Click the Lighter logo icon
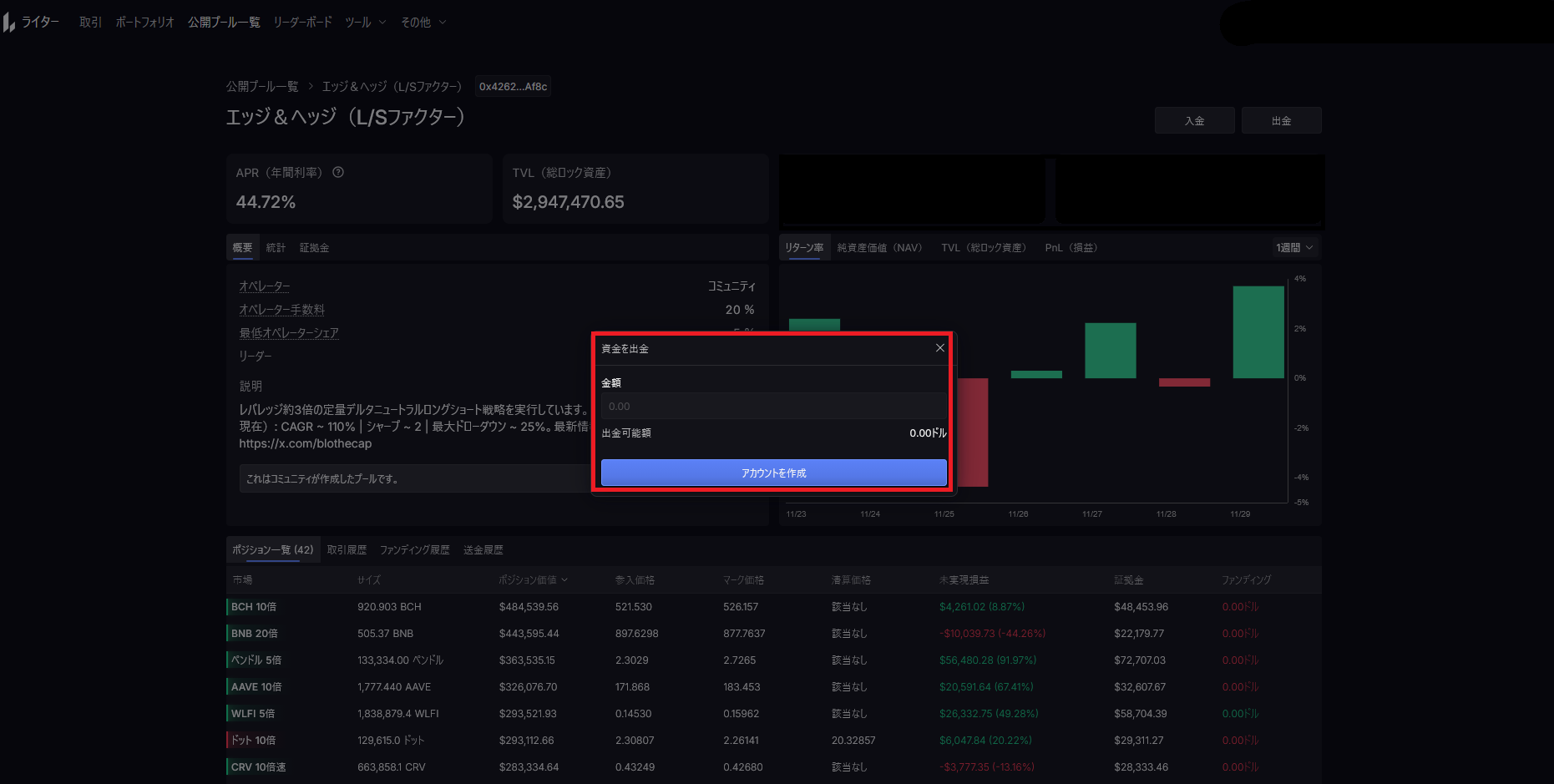1554x784 pixels. tap(10, 23)
